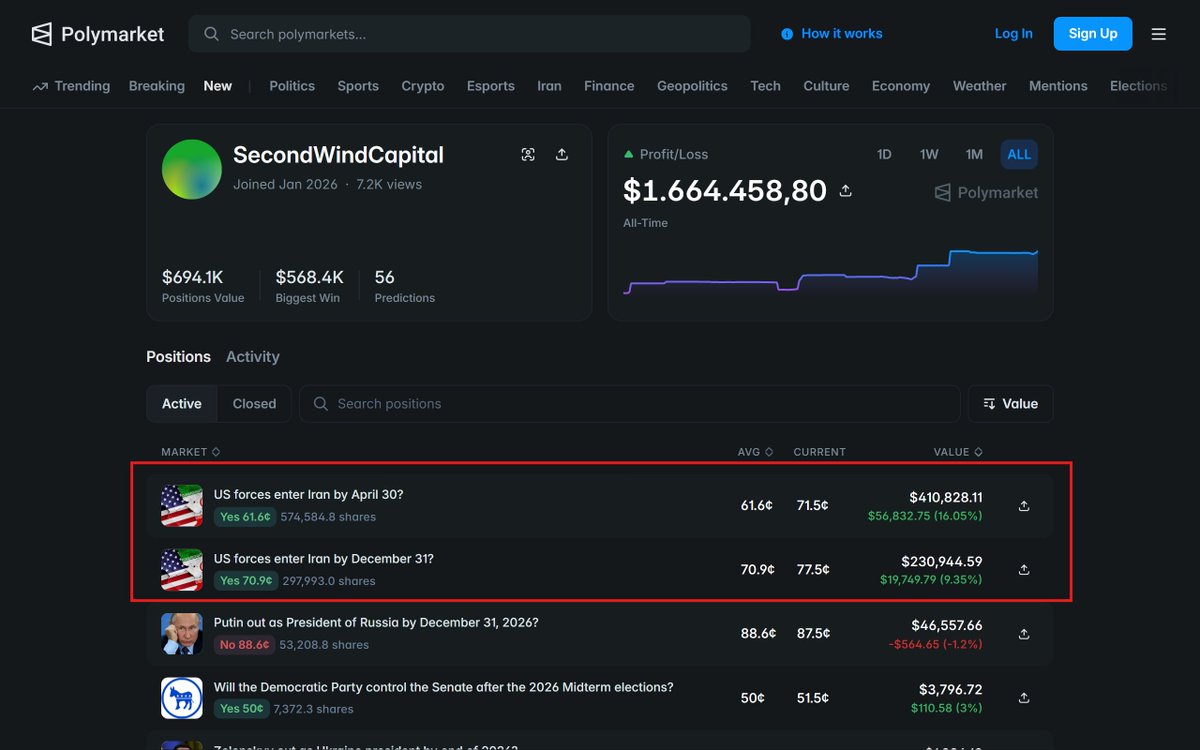The image size is (1200, 750).
Task: Open Democratic Party donkey thumbnail
Action: pyautogui.click(x=182, y=698)
